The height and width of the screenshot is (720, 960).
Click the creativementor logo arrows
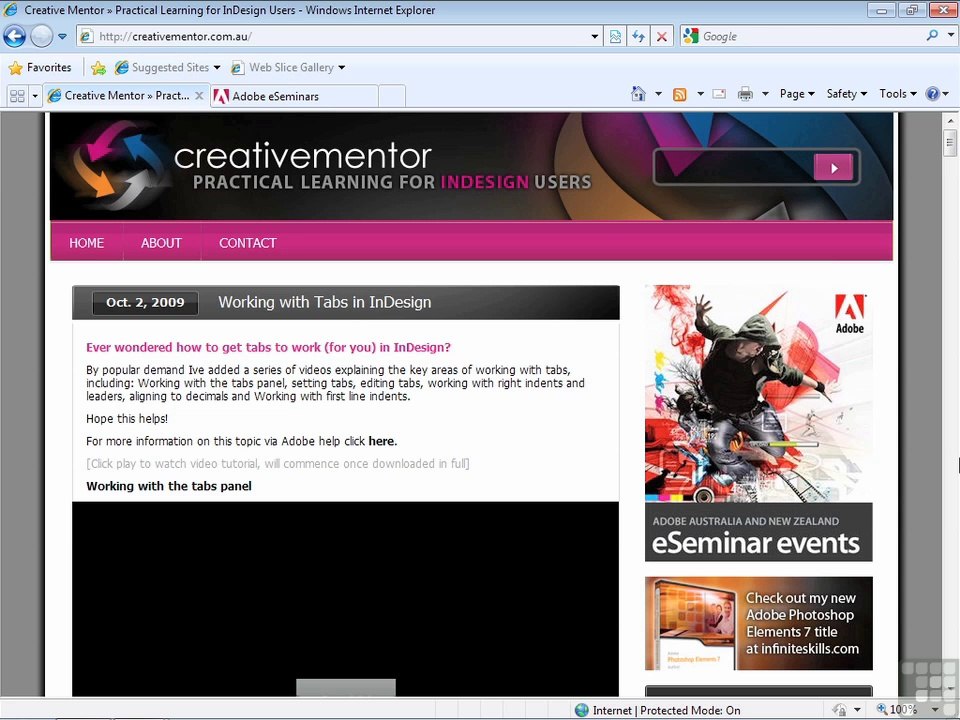coord(118,165)
